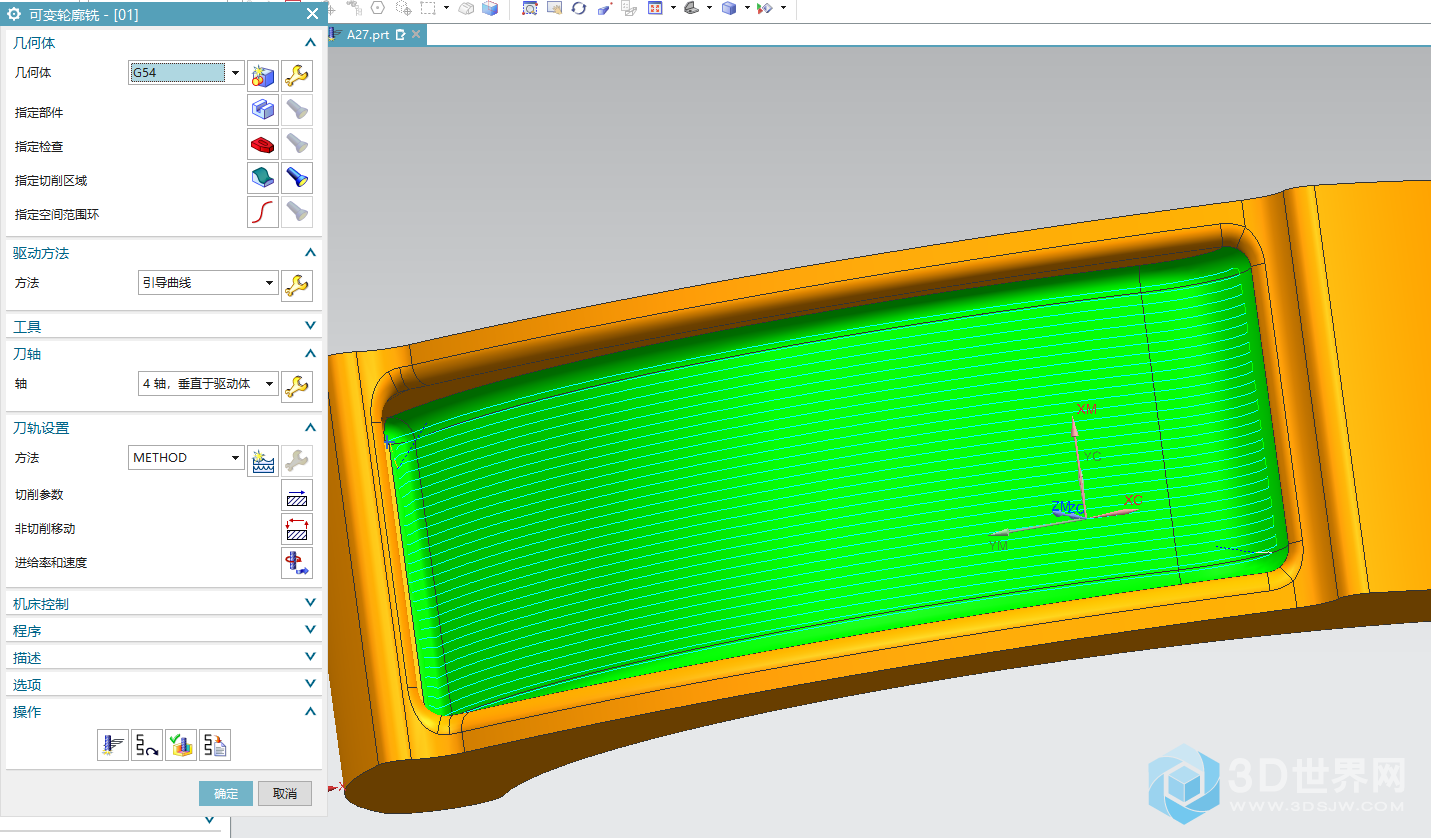The image size is (1431, 838).
Task: Collapse the 驱动方法 section
Action: pyautogui.click(x=310, y=253)
